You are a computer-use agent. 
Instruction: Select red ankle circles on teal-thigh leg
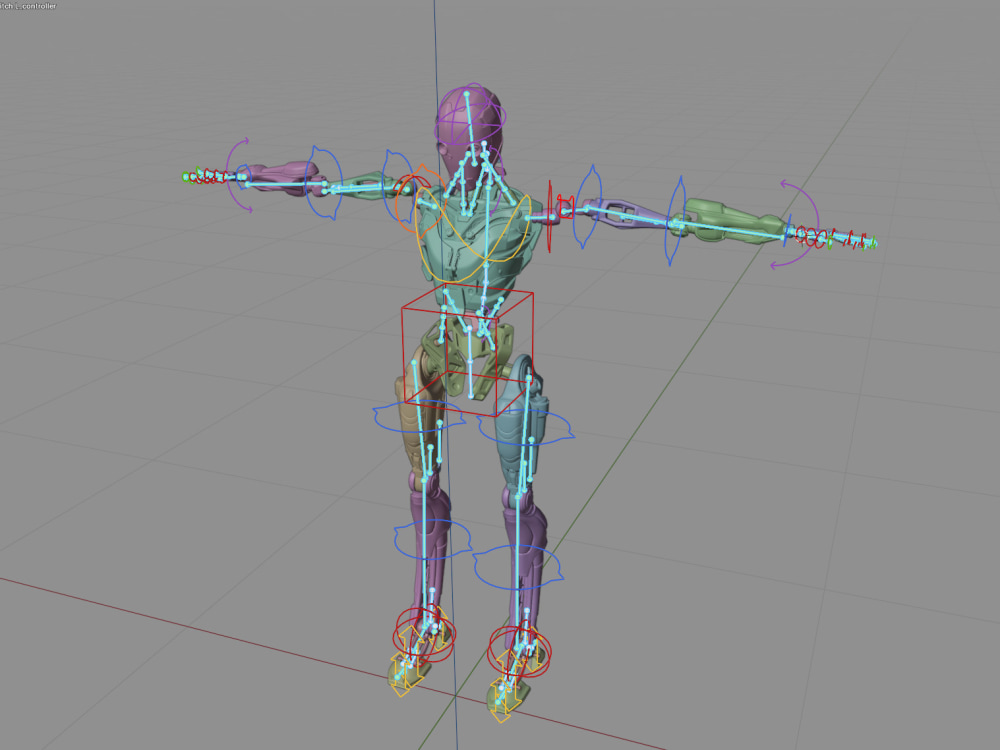pos(519,651)
